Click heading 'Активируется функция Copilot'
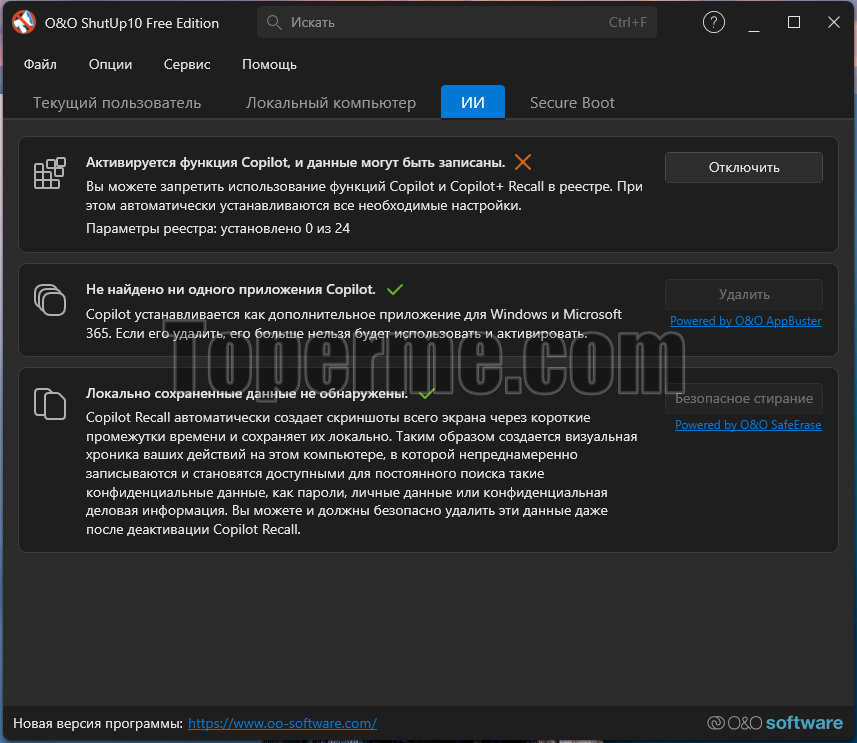 coord(295,162)
